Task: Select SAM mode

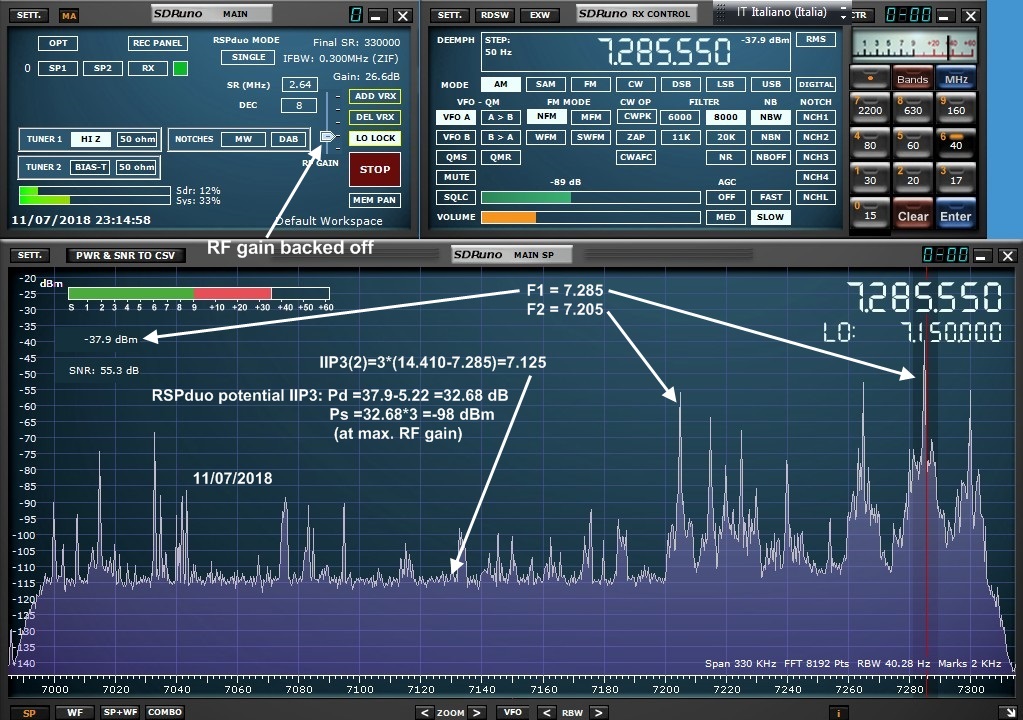Action: (545, 84)
